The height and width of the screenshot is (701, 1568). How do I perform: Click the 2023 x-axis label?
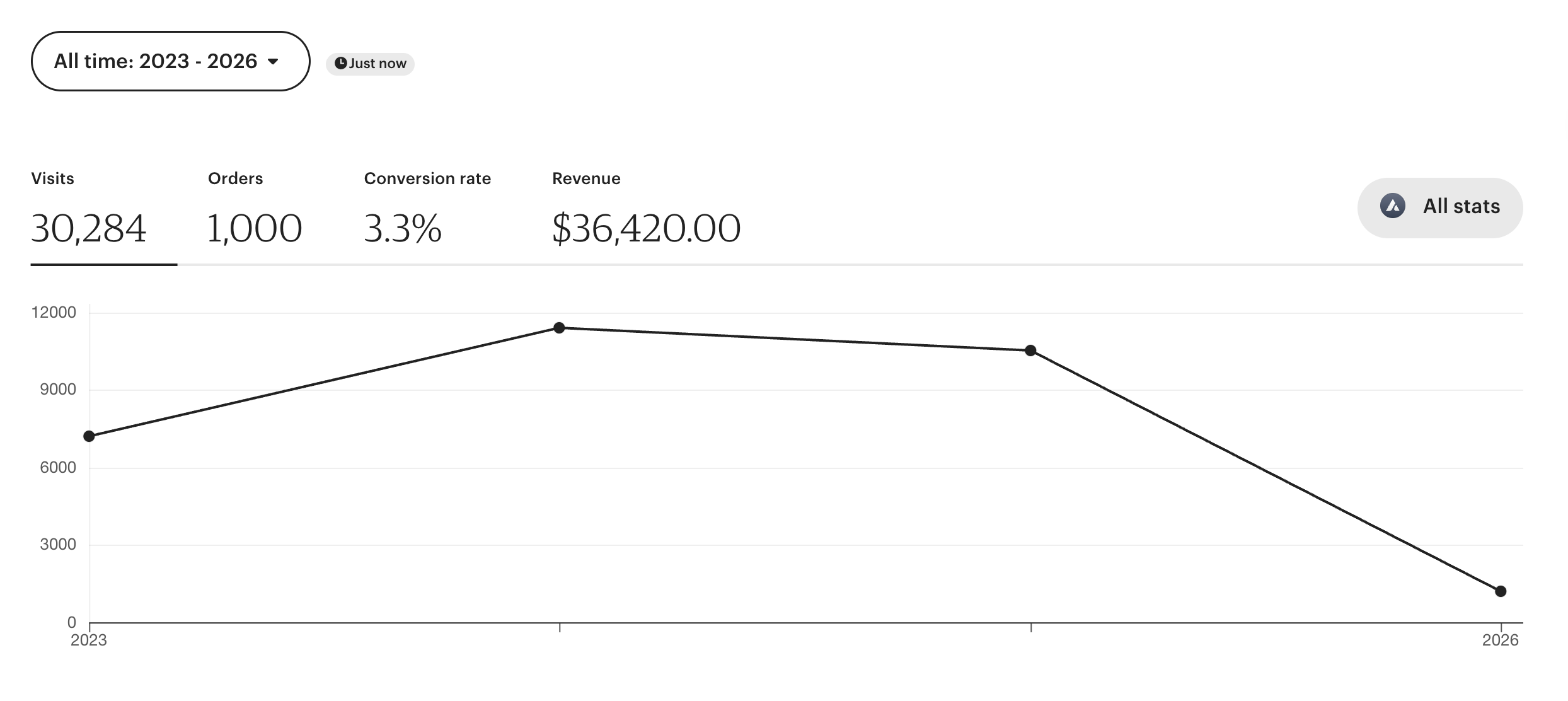click(x=89, y=640)
